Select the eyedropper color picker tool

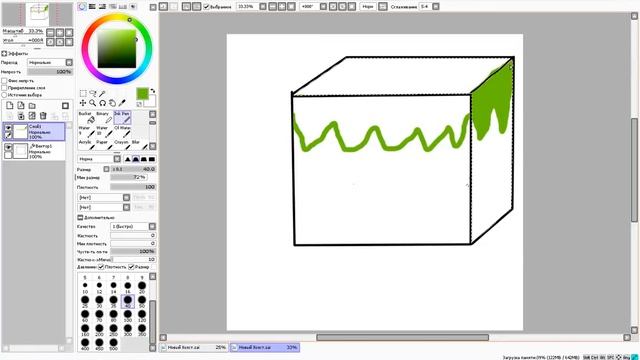point(122,103)
